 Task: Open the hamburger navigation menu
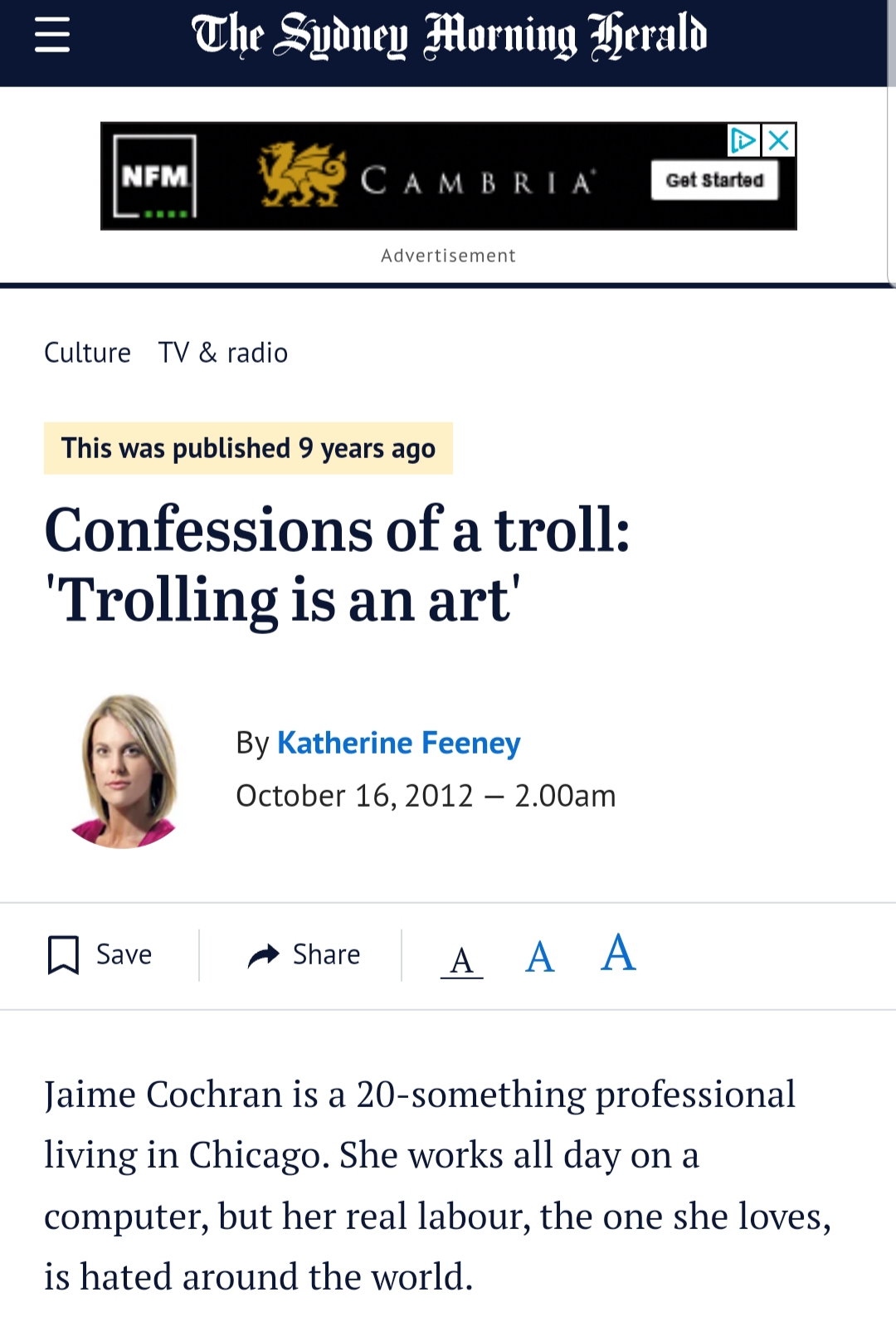click(52, 36)
